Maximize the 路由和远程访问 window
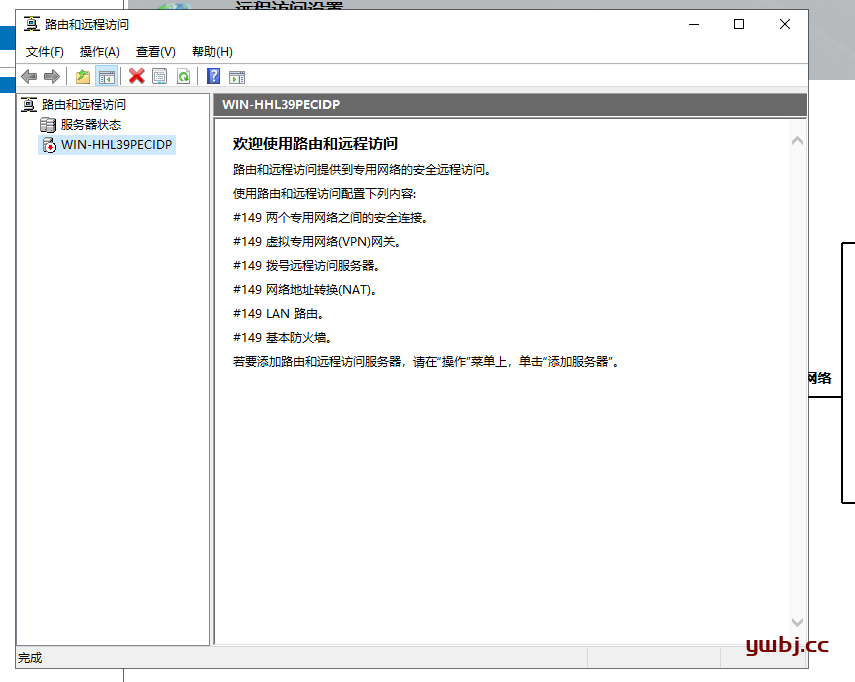The width and height of the screenshot is (855, 682). click(x=739, y=24)
